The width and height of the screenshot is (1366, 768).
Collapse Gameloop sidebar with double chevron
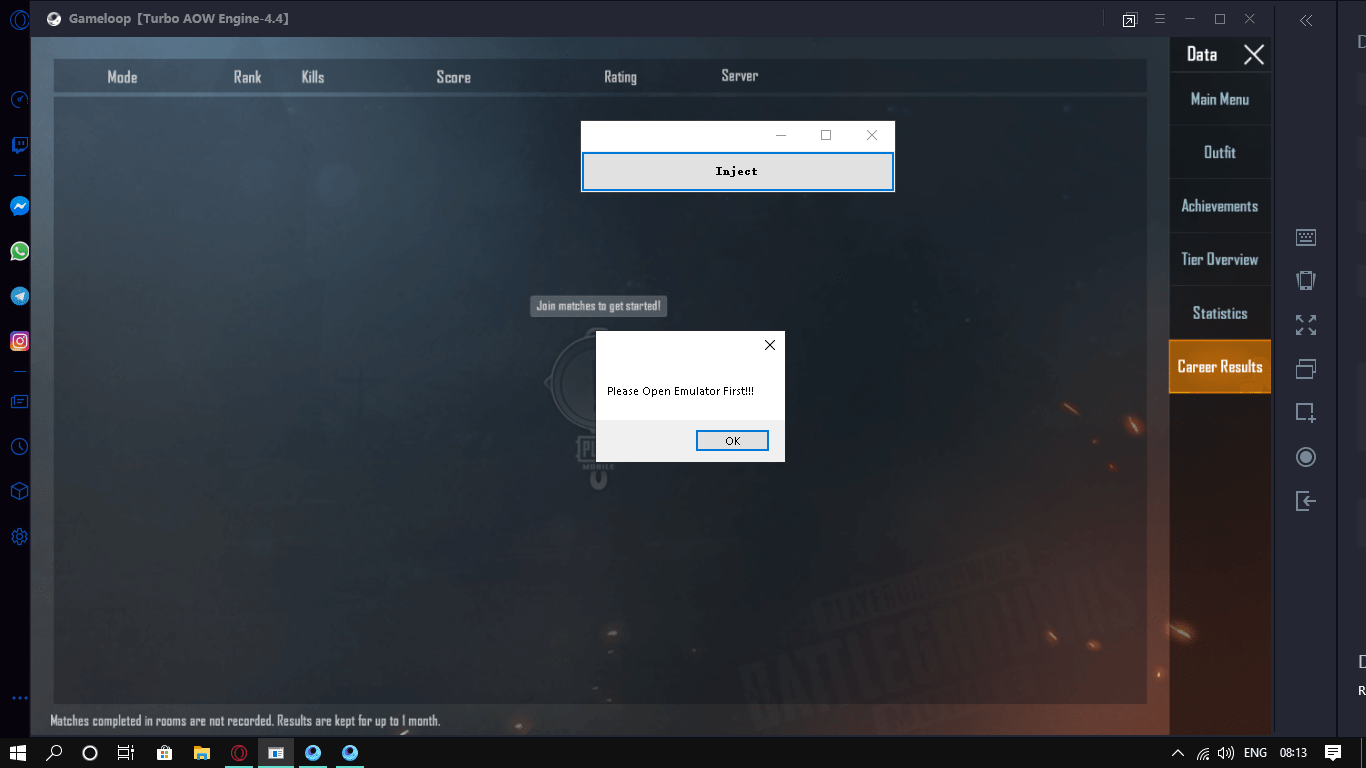(x=1305, y=20)
